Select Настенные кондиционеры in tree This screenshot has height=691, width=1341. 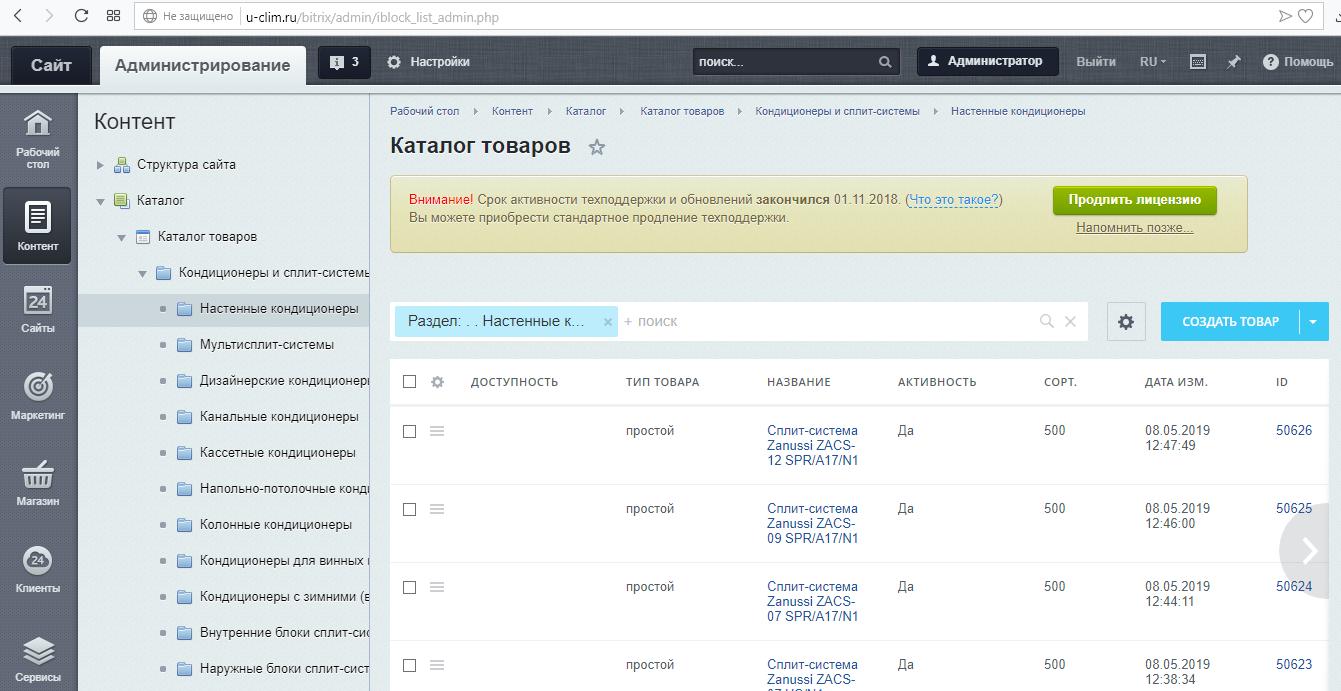[279, 309]
